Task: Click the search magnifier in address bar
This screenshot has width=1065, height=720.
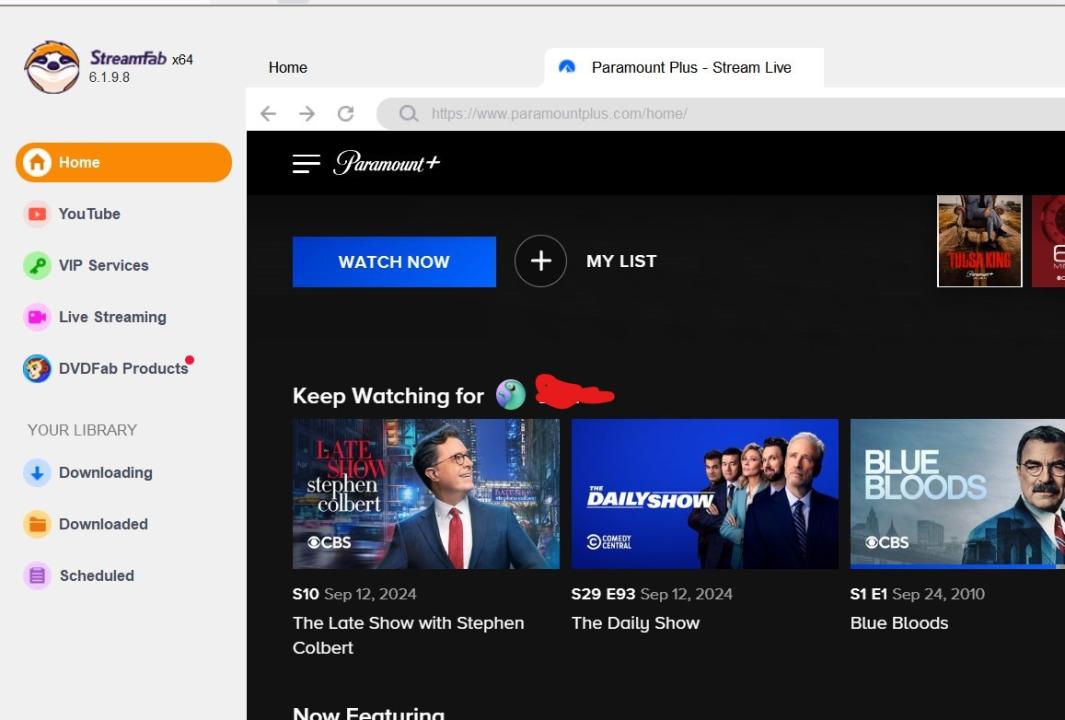Action: pos(408,113)
